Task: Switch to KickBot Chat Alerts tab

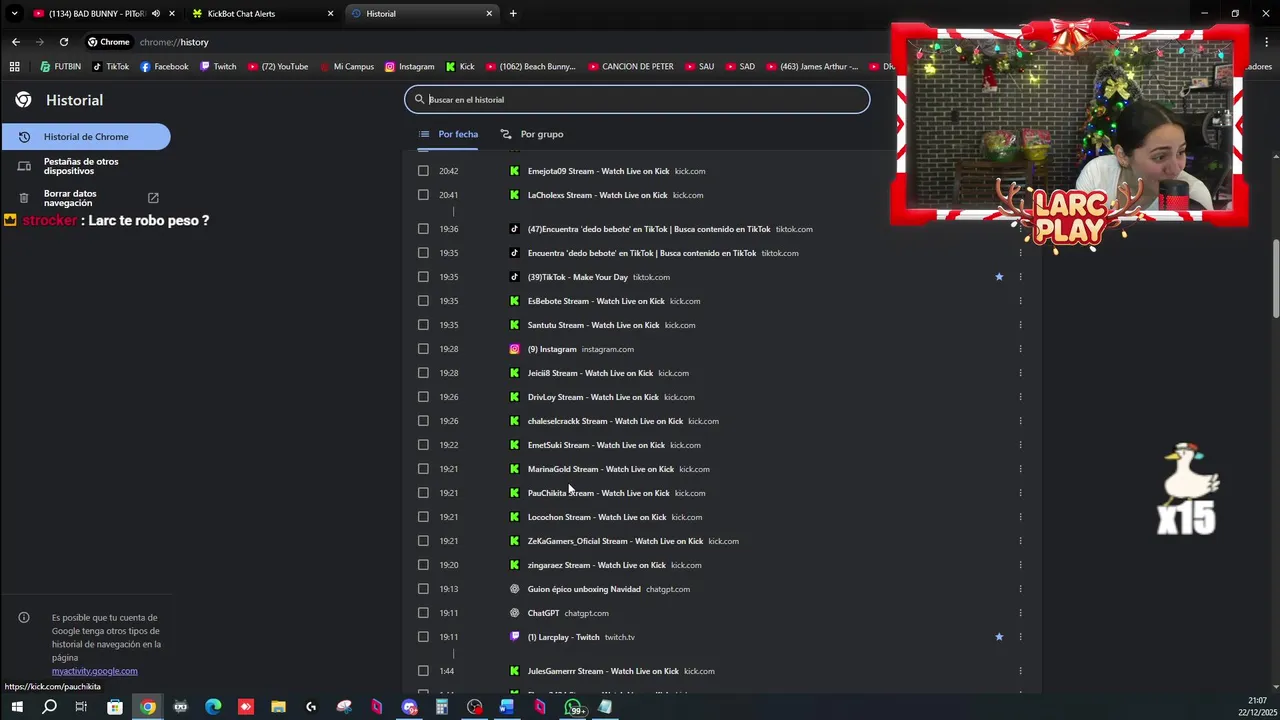Action: coord(262,13)
